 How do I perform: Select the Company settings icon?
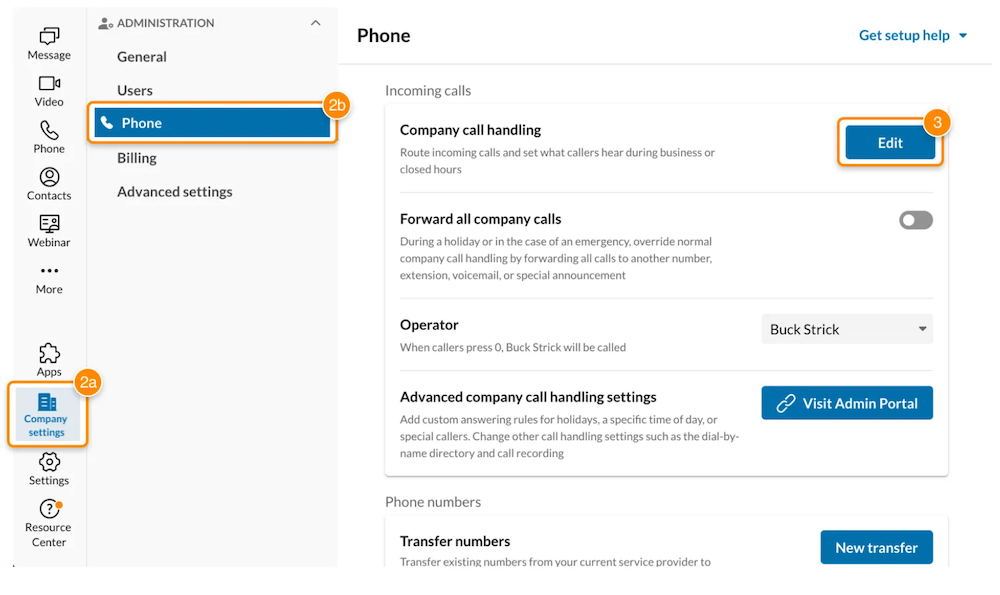click(x=47, y=403)
